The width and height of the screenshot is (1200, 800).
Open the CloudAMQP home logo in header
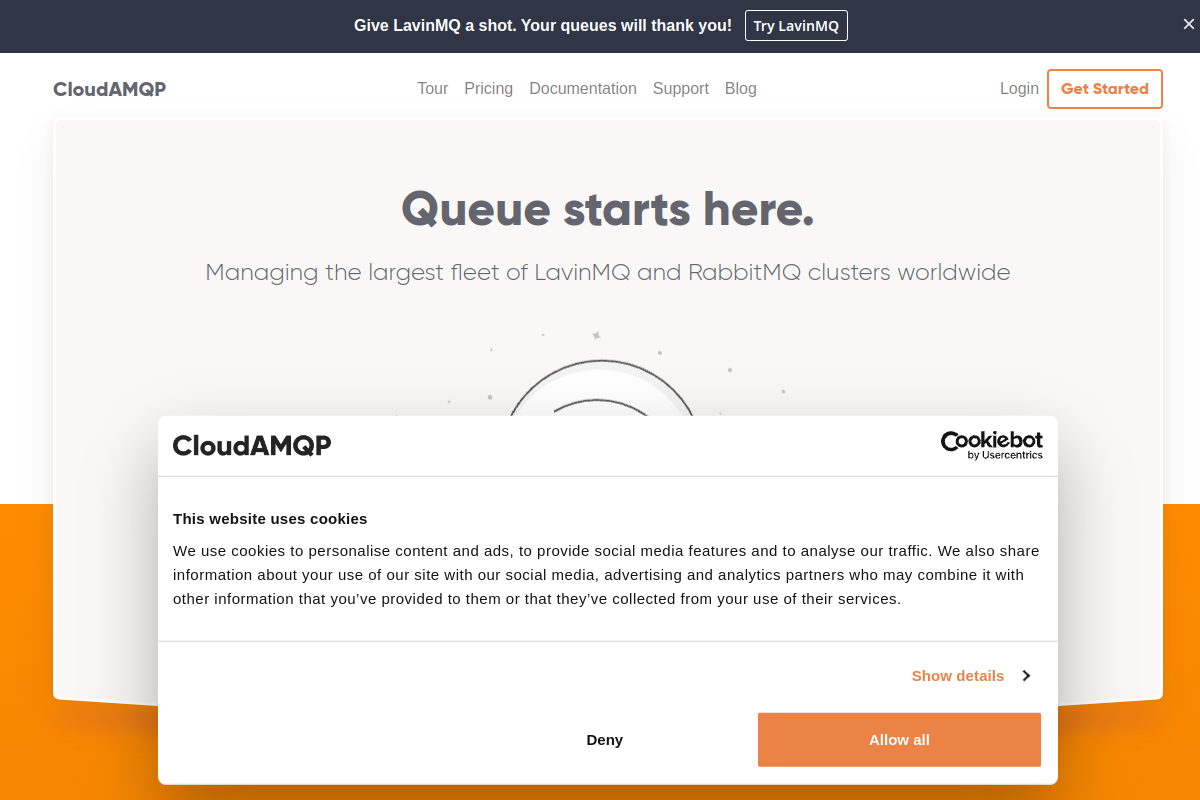(110, 89)
